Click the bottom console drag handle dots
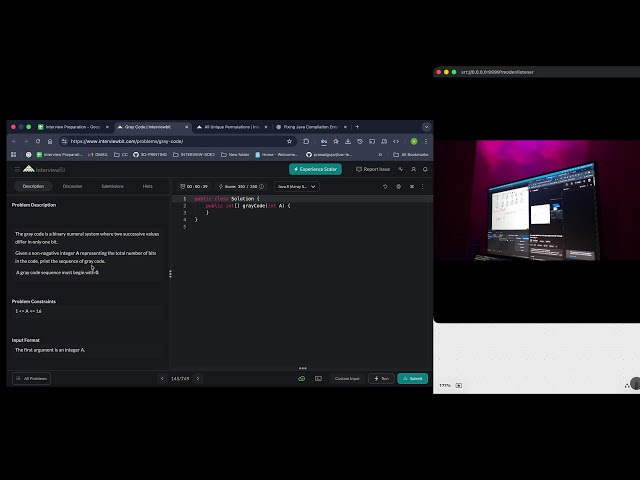The height and width of the screenshot is (480, 640). point(302,368)
